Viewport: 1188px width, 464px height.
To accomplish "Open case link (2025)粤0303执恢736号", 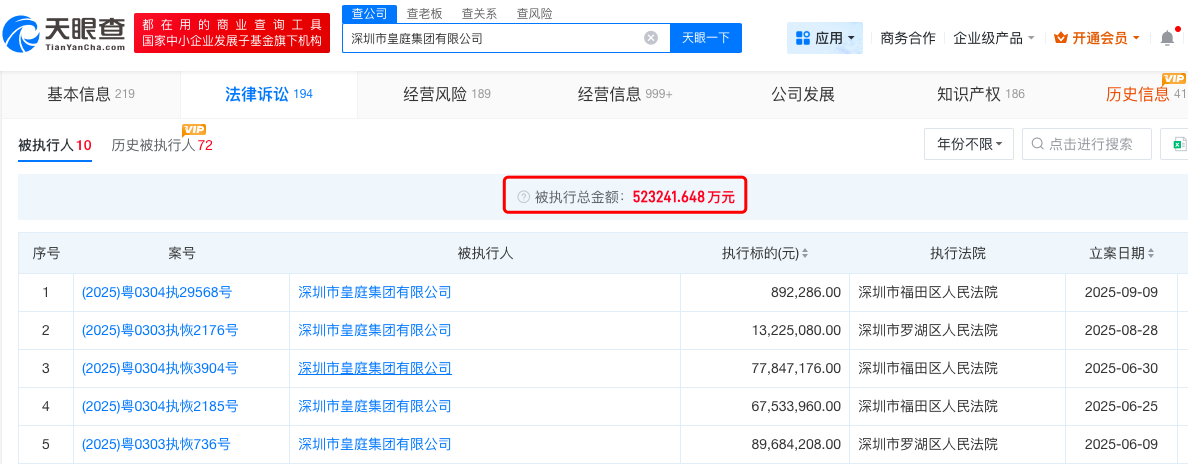I will tap(156, 444).
